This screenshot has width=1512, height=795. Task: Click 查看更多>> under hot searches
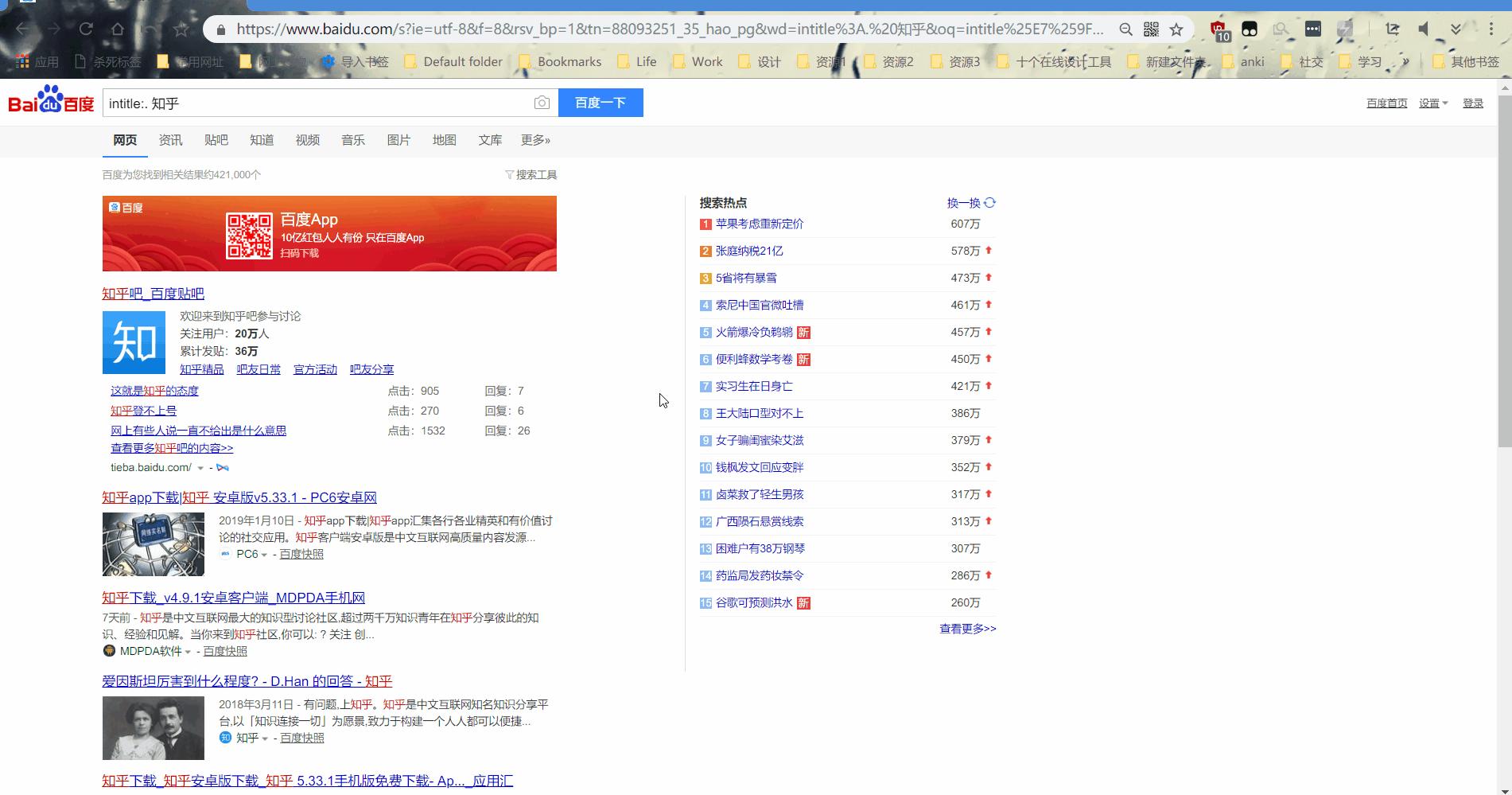pyautogui.click(x=968, y=629)
